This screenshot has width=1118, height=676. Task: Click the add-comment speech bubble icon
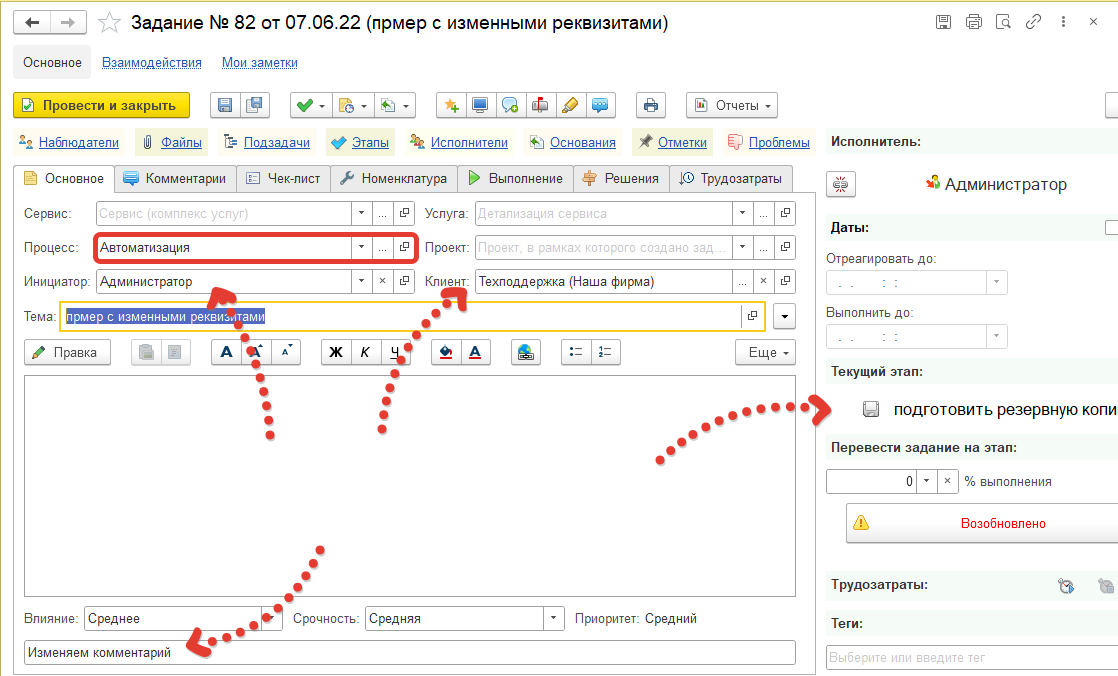[509, 105]
